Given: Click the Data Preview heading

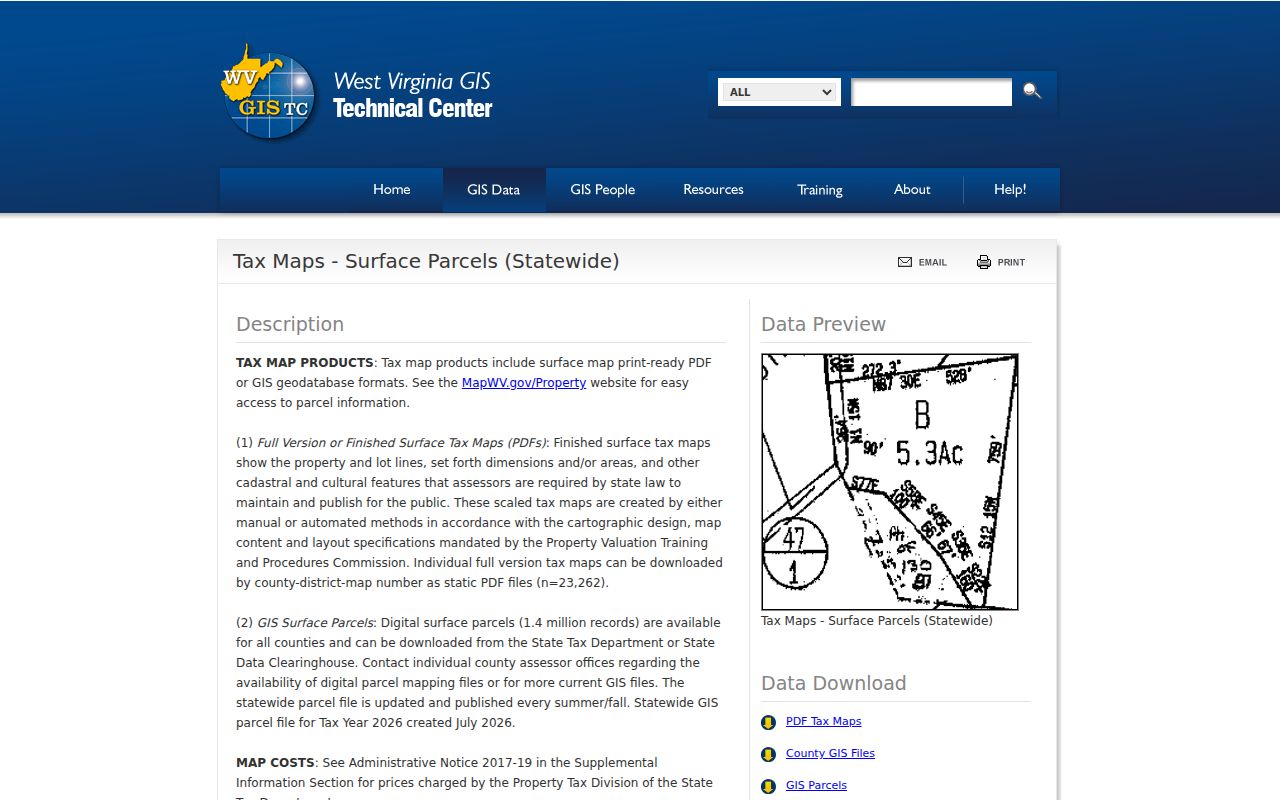Looking at the screenshot, I should pos(823,324).
